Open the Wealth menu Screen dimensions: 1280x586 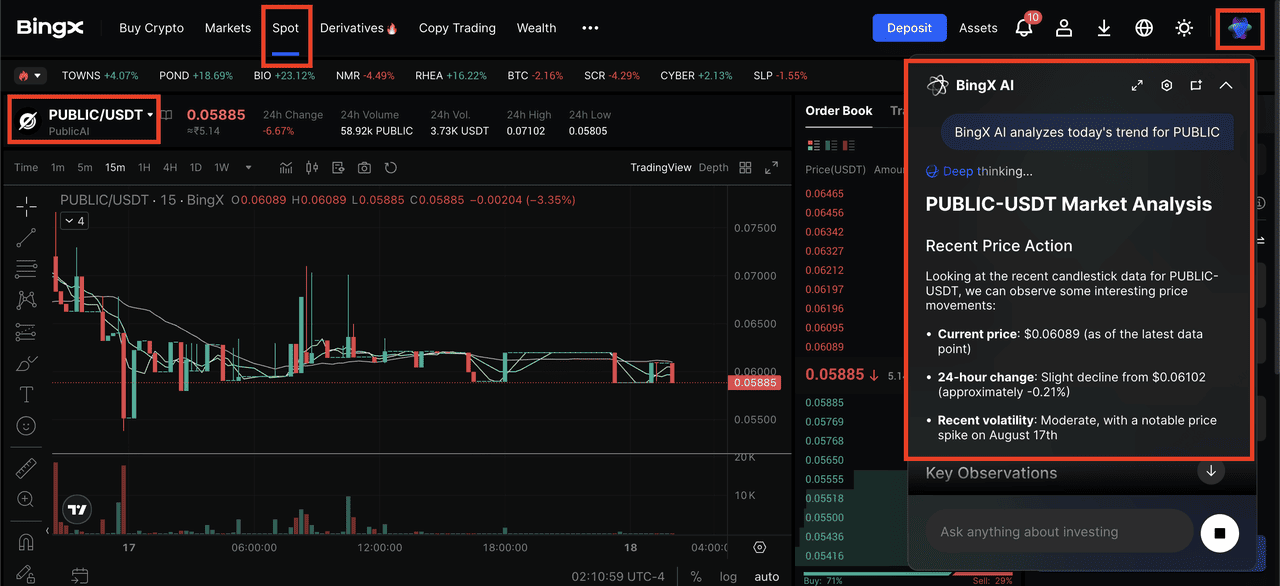[x=537, y=28]
